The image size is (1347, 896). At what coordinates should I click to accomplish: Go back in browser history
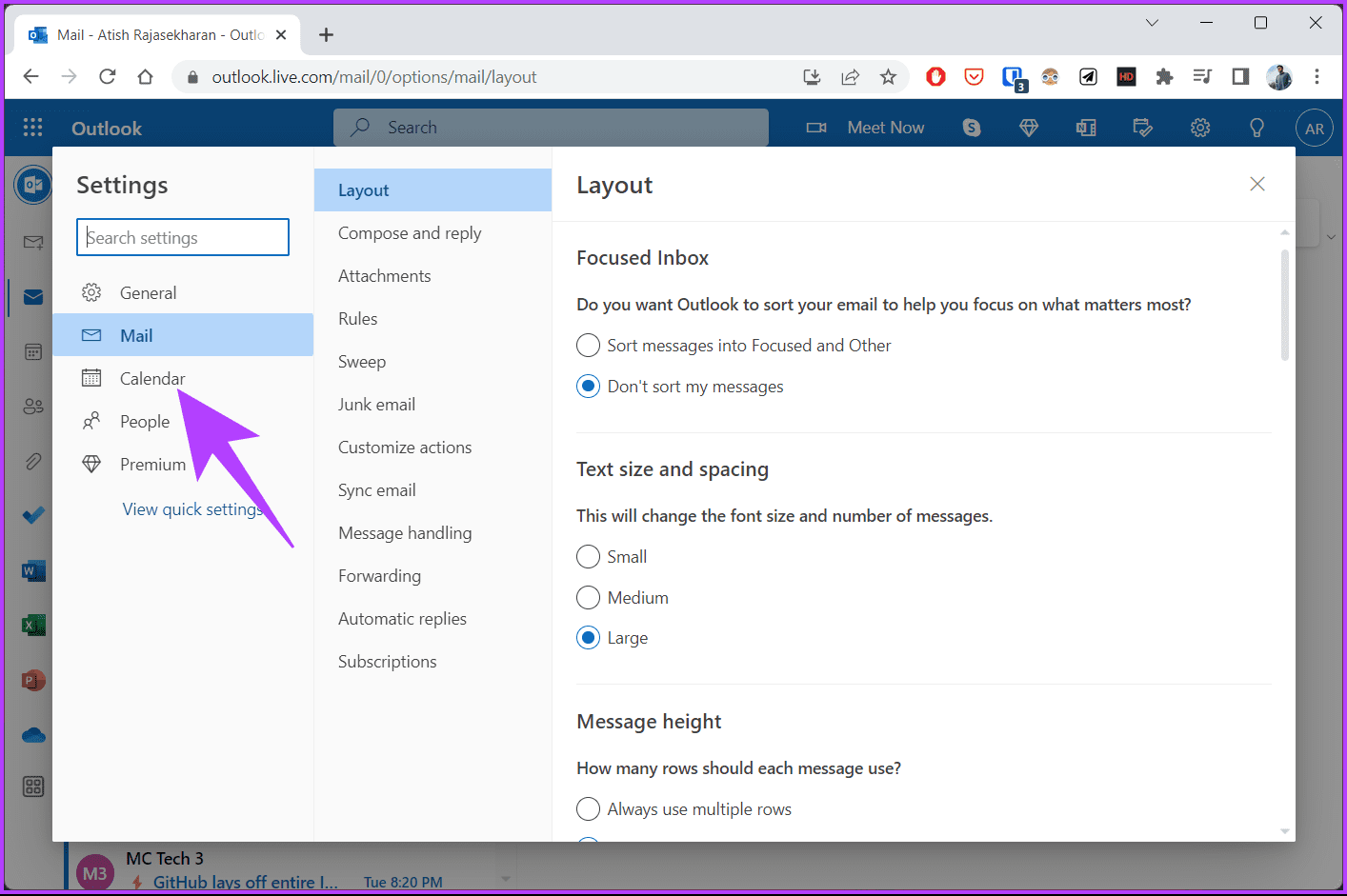30,76
